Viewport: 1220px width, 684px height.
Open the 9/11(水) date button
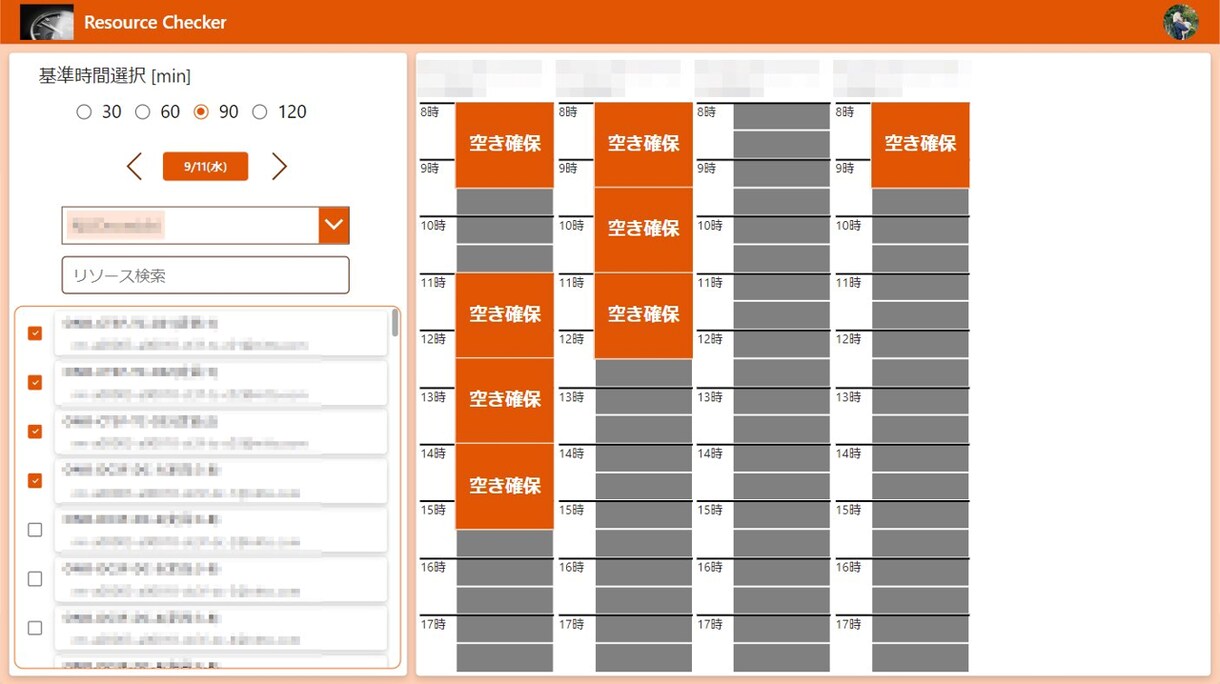point(205,167)
